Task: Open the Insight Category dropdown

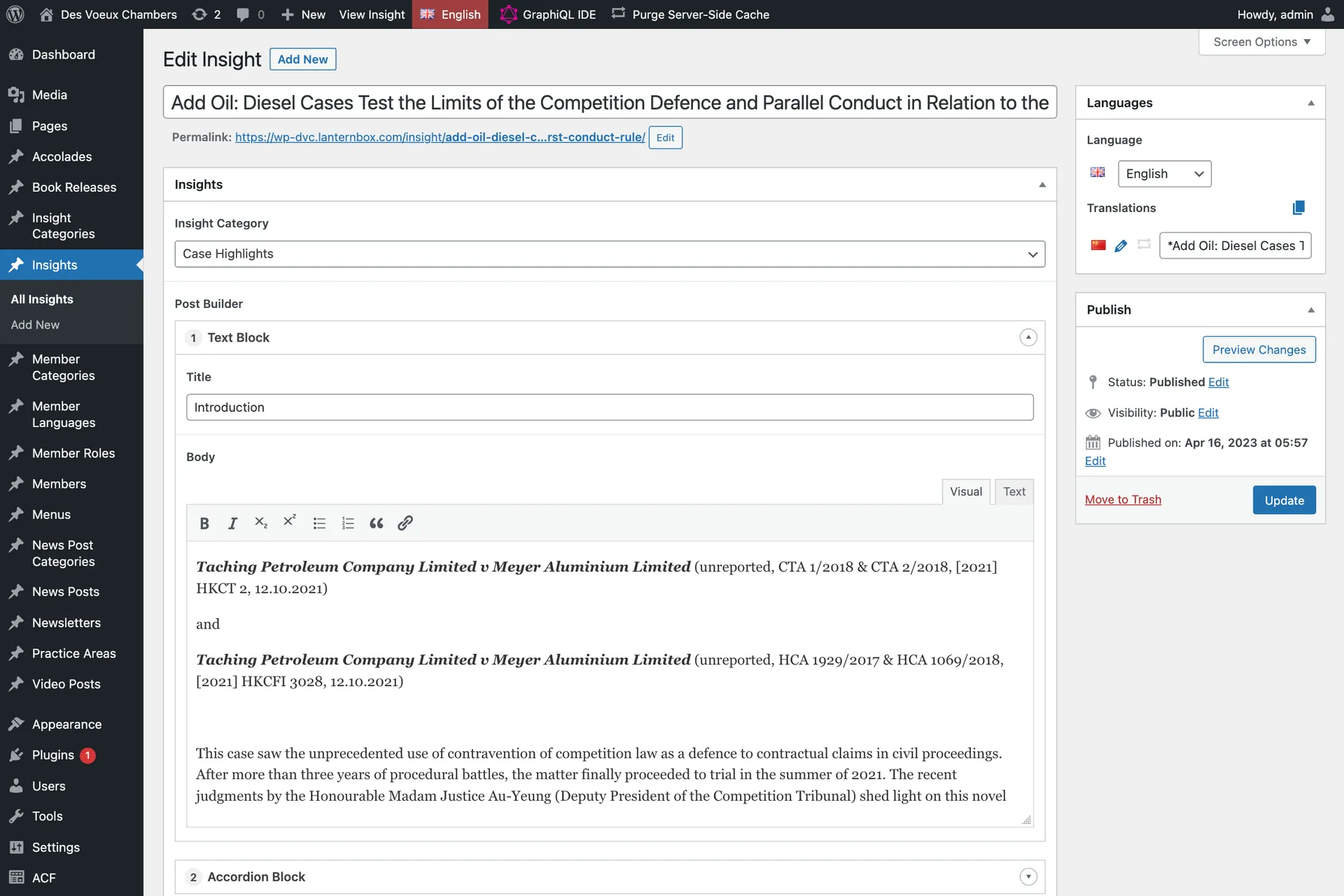Action: pyautogui.click(x=609, y=254)
